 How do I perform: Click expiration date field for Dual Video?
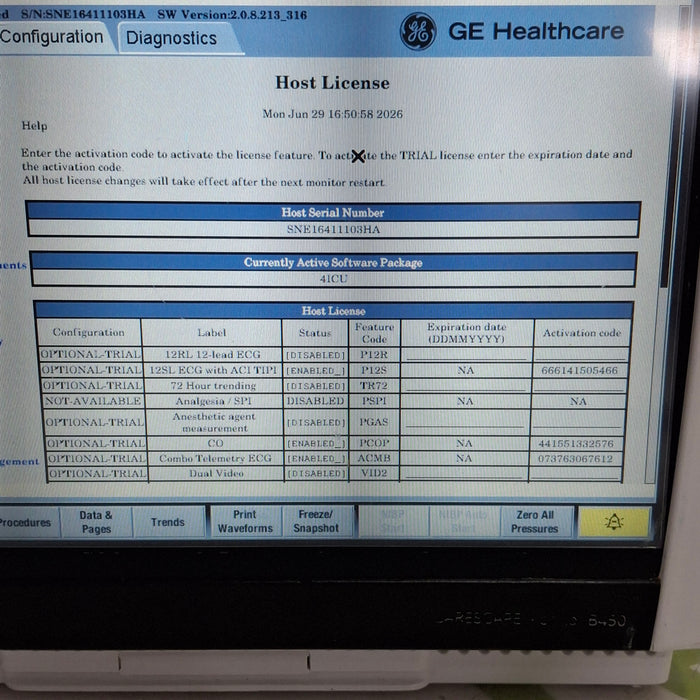[x=463, y=473]
